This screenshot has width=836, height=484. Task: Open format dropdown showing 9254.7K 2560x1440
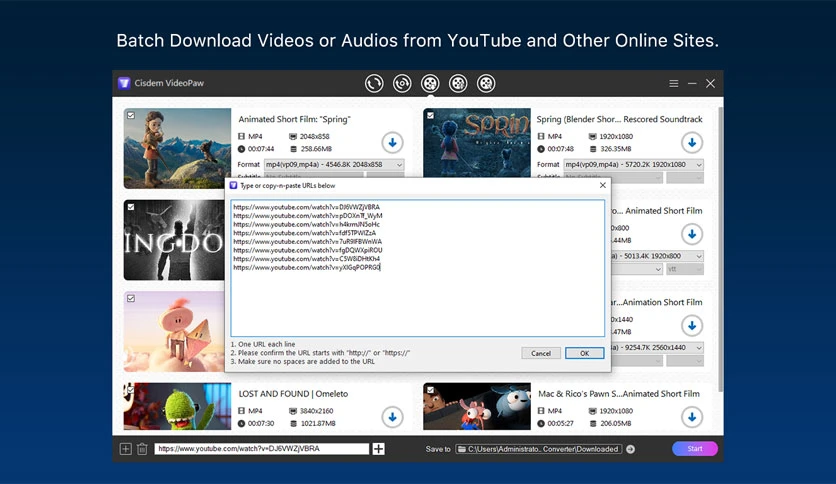657,348
